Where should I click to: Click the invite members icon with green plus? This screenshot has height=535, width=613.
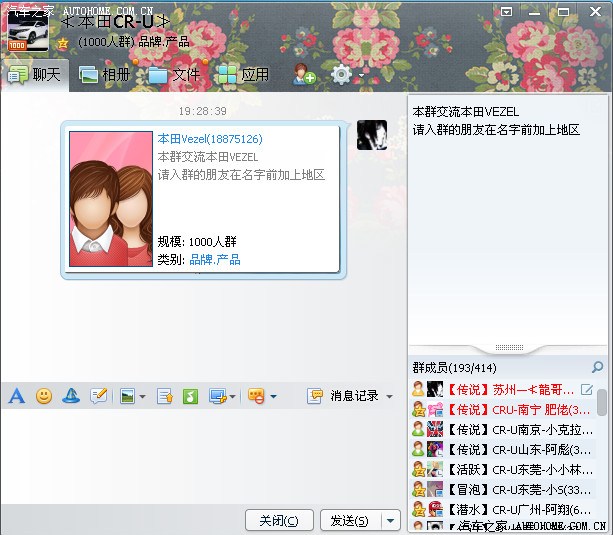point(304,75)
